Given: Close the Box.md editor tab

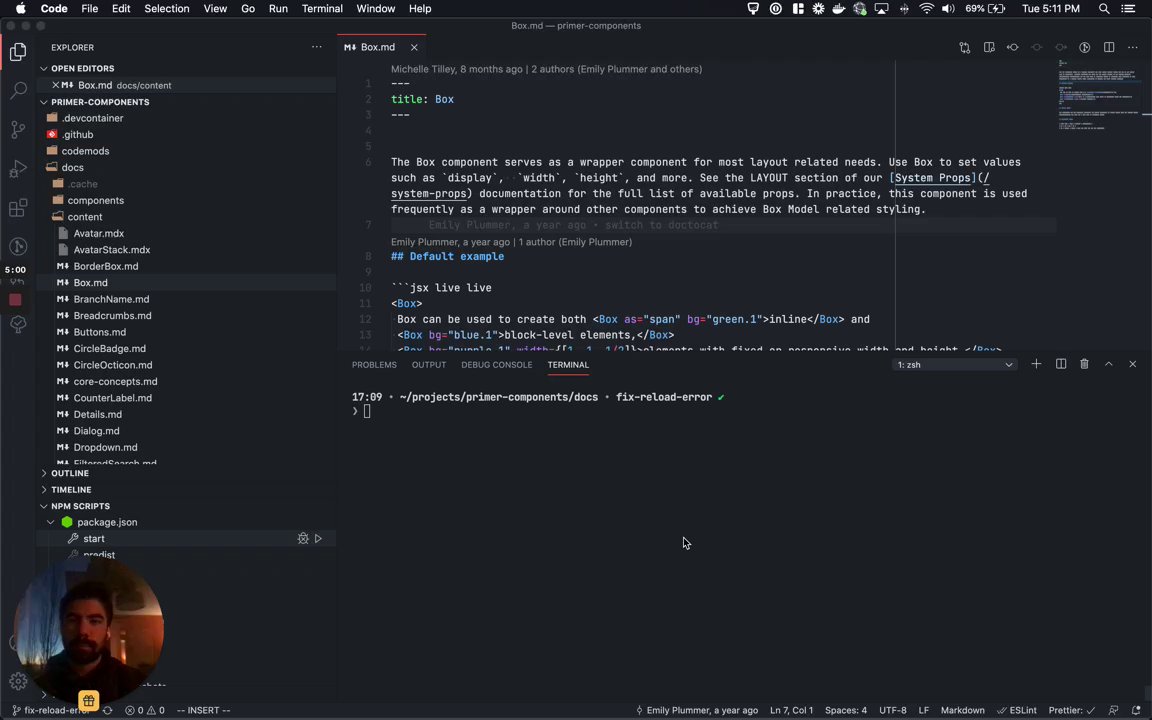Looking at the screenshot, I should [414, 47].
